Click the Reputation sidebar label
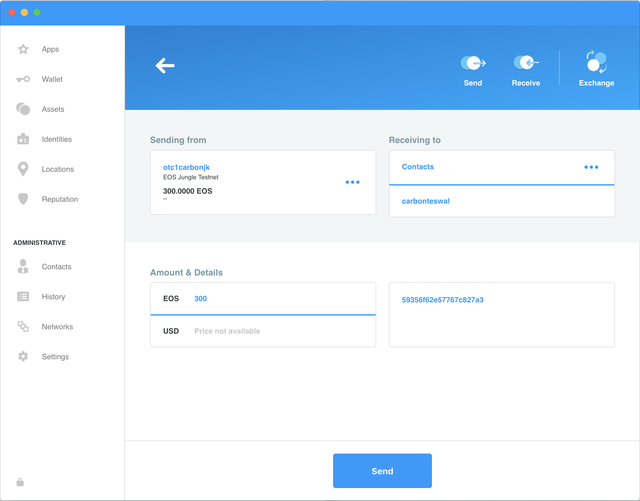640x501 pixels. click(60, 199)
